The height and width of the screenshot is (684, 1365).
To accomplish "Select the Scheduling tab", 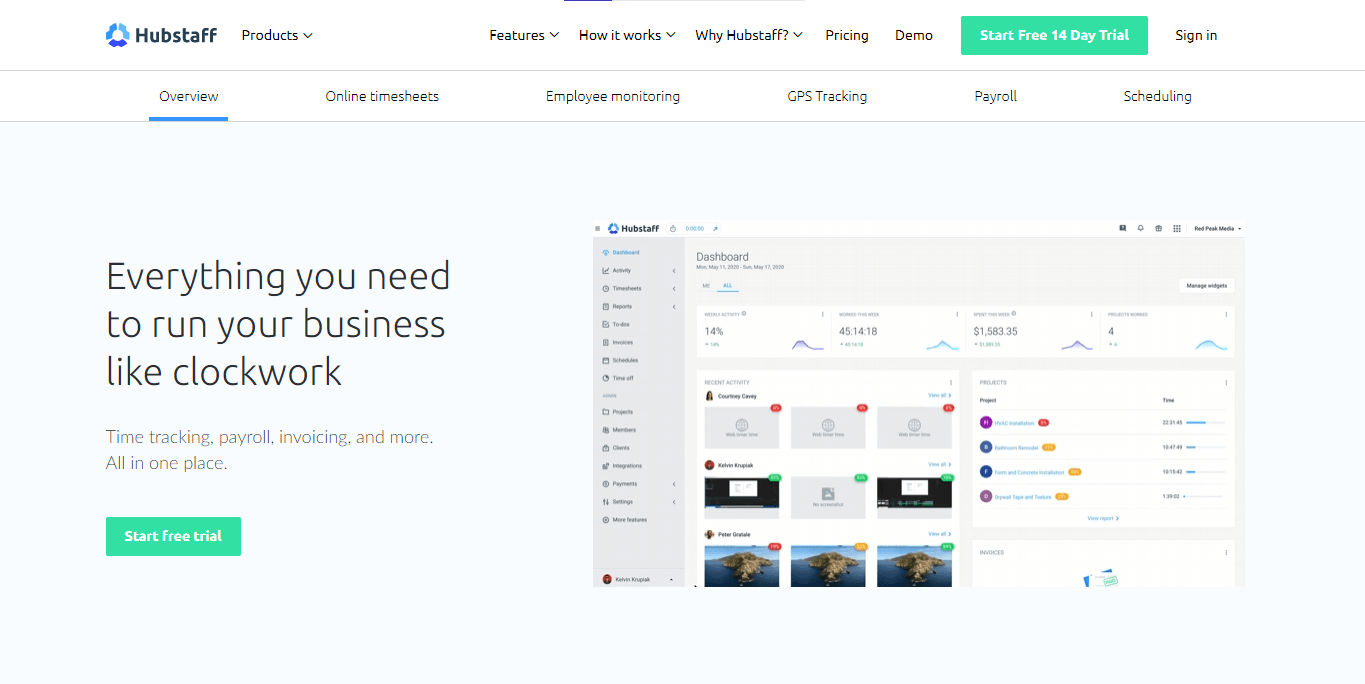I will coord(1157,96).
